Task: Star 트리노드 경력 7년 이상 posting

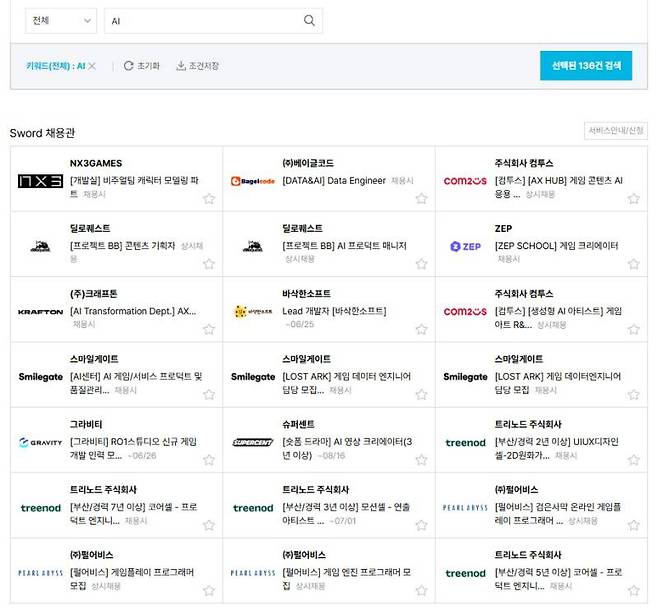Action: click(x=209, y=526)
